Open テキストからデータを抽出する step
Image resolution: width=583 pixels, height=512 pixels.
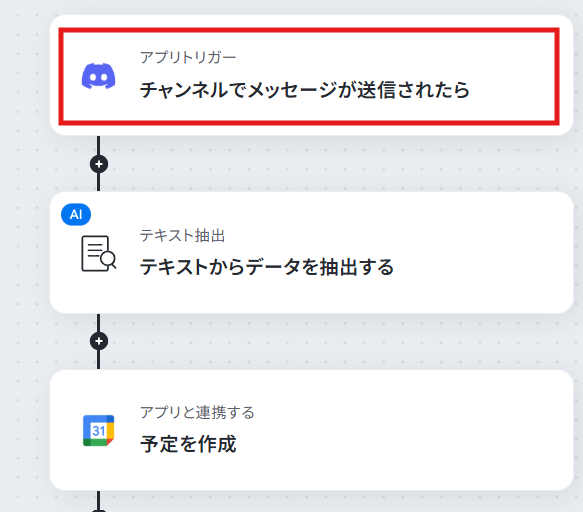(267, 267)
